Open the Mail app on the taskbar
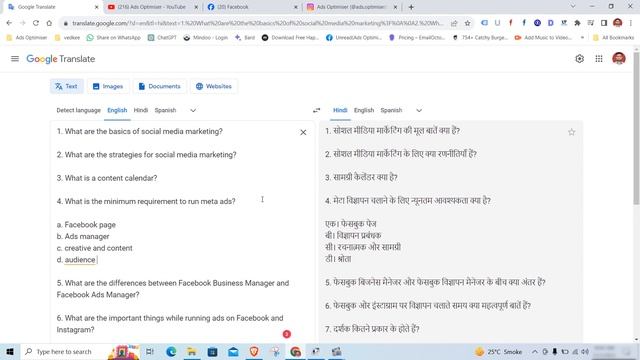This screenshot has height=360, width=640. (x=233, y=351)
